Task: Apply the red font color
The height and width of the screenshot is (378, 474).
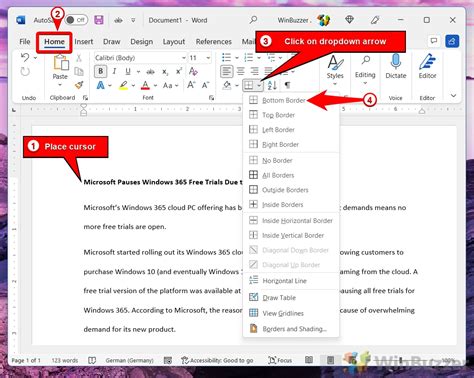Action: (145, 86)
